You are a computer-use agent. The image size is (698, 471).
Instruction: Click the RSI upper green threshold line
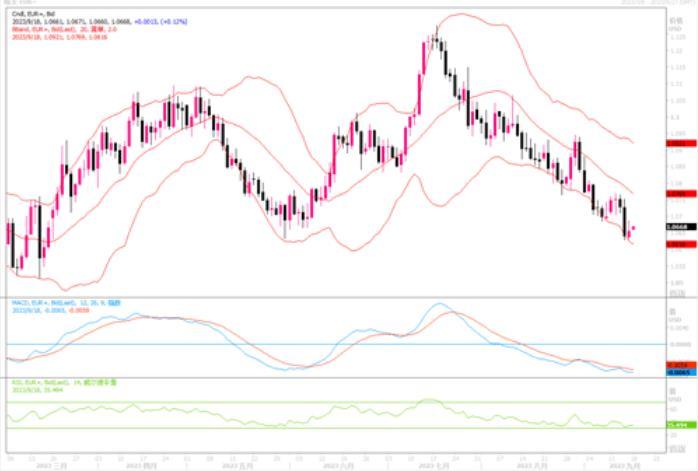(300, 403)
